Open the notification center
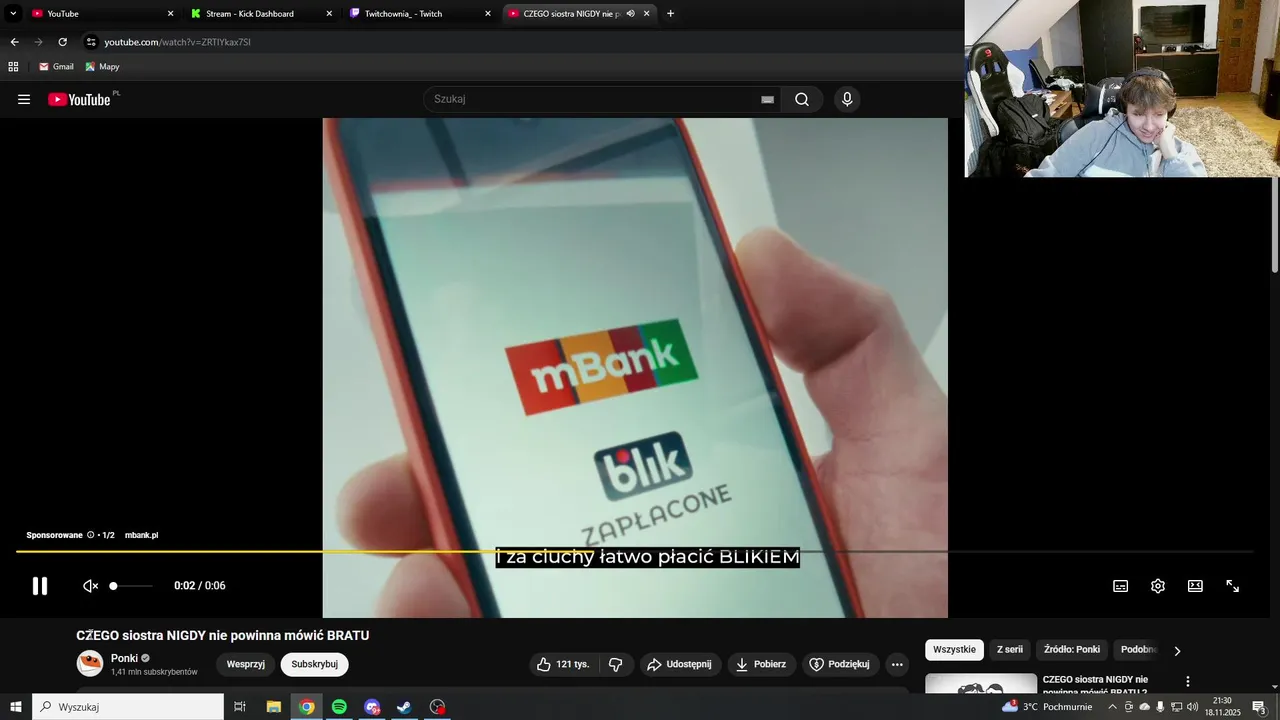Viewport: 1280px width, 720px height. click(x=1259, y=707)
